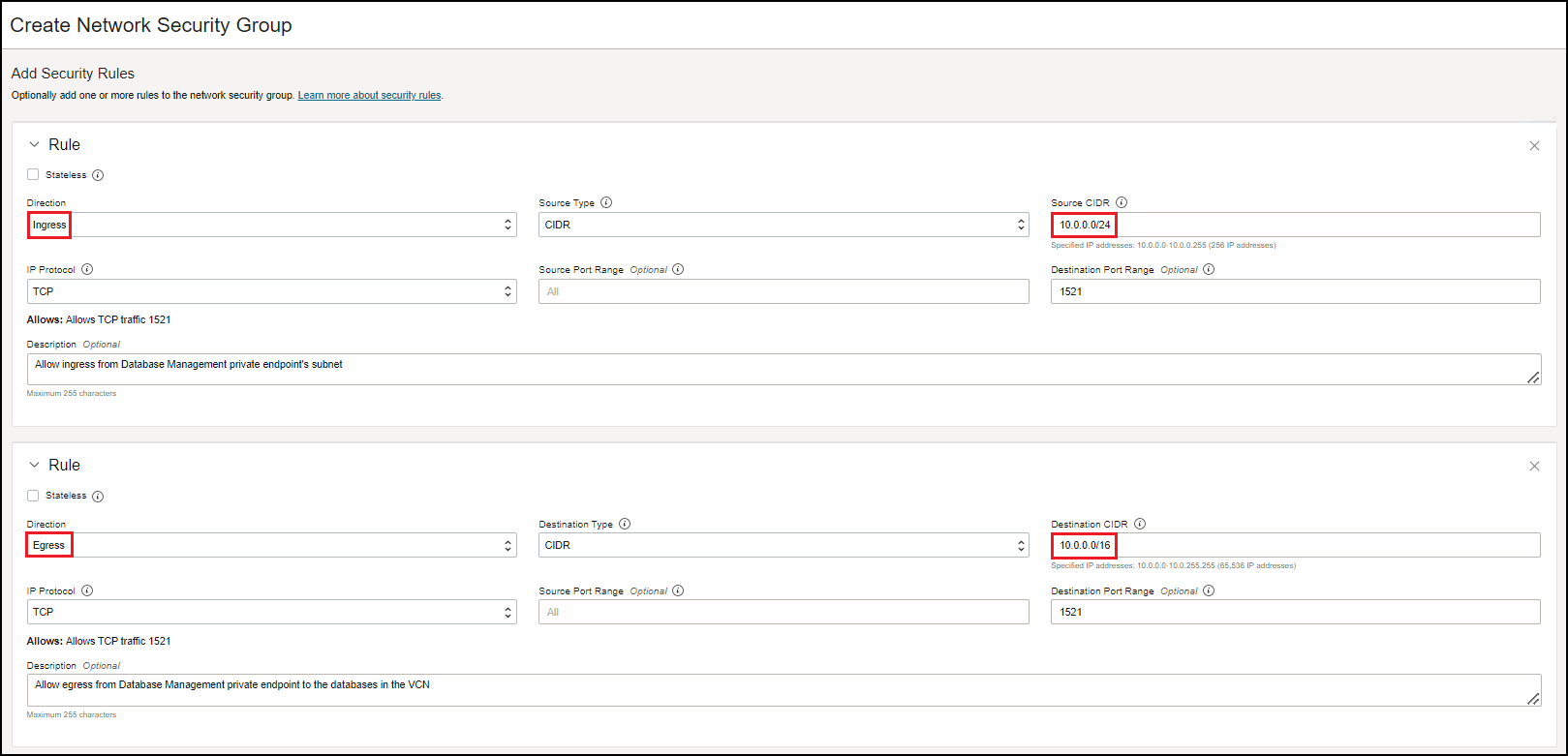Screen dimensions: 1568x756
Task: Click info icon beside Destination Type label
Action: coord(625,525)
